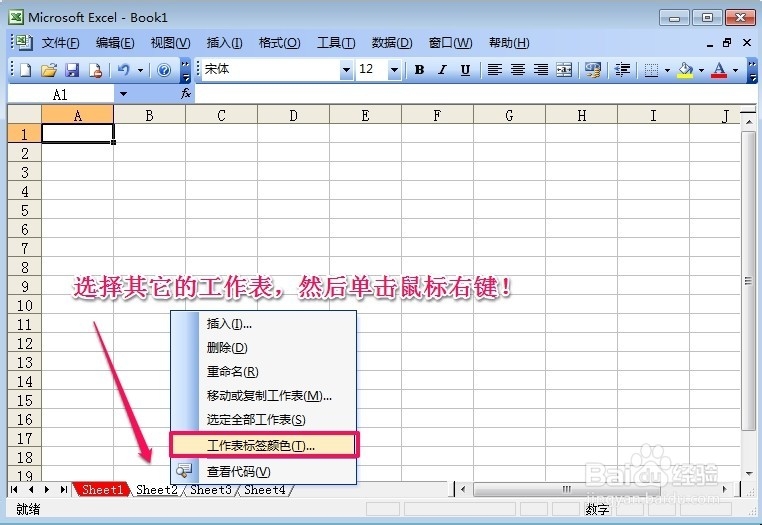
Task: Select row 5 header
Action: point(24,210)
